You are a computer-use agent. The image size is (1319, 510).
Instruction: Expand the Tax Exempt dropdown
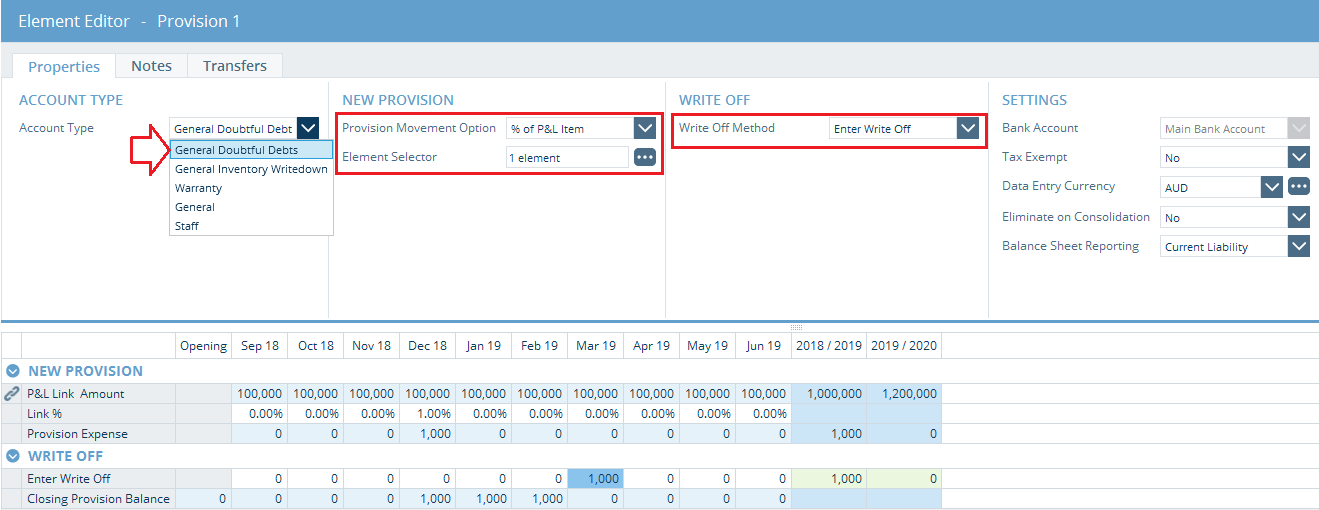[1298, 158]
